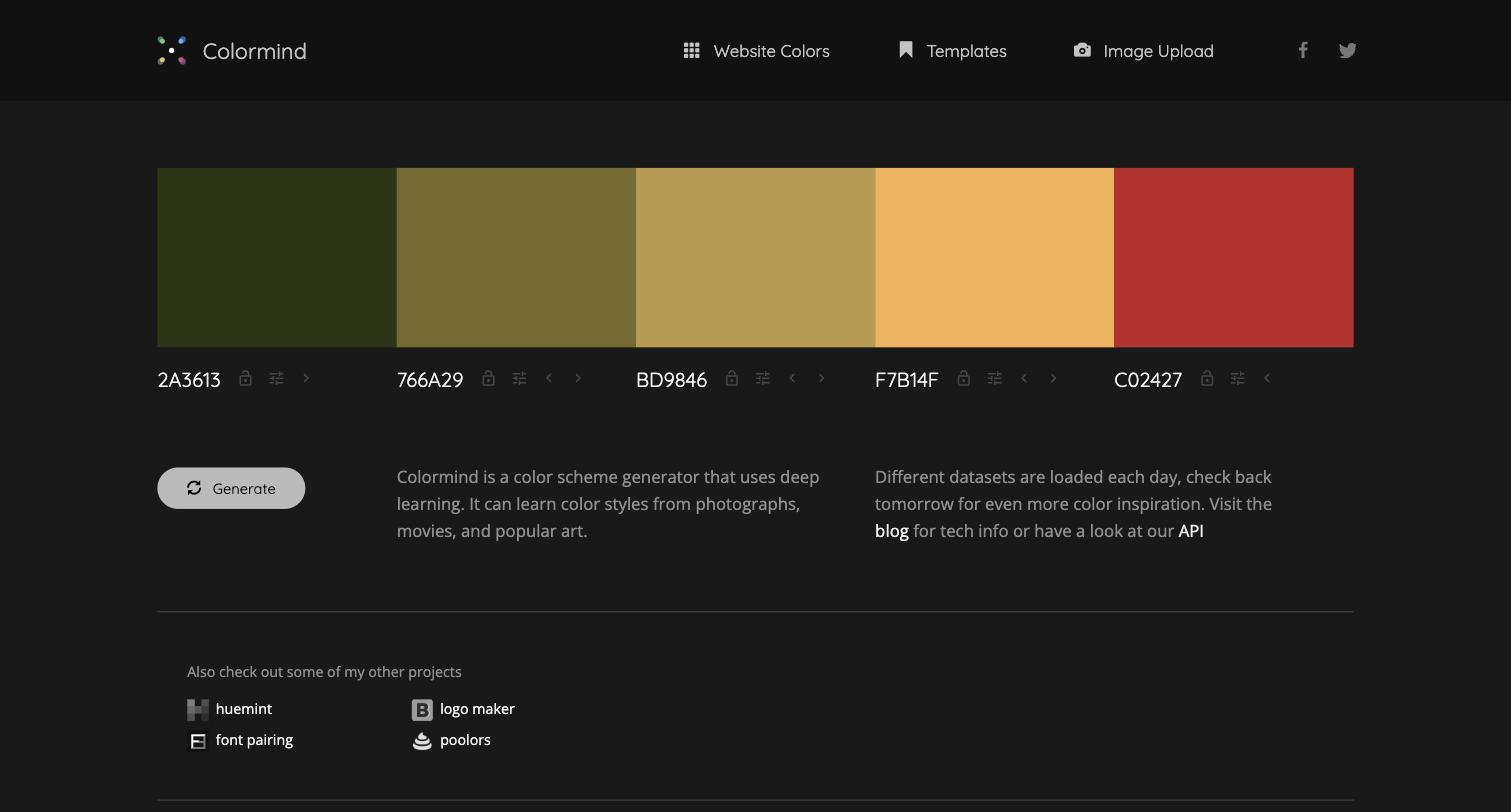Move color 766A29 left with arrow
This screenshot has width=1511, height=812.
pyautogui.click(x=549, y=378)
